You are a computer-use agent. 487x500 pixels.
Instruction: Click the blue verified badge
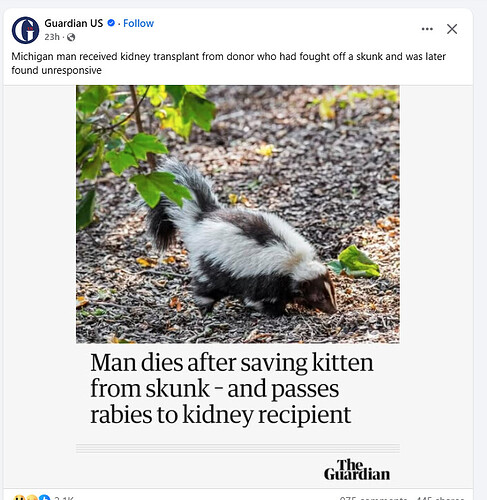(x=111, y=23)
